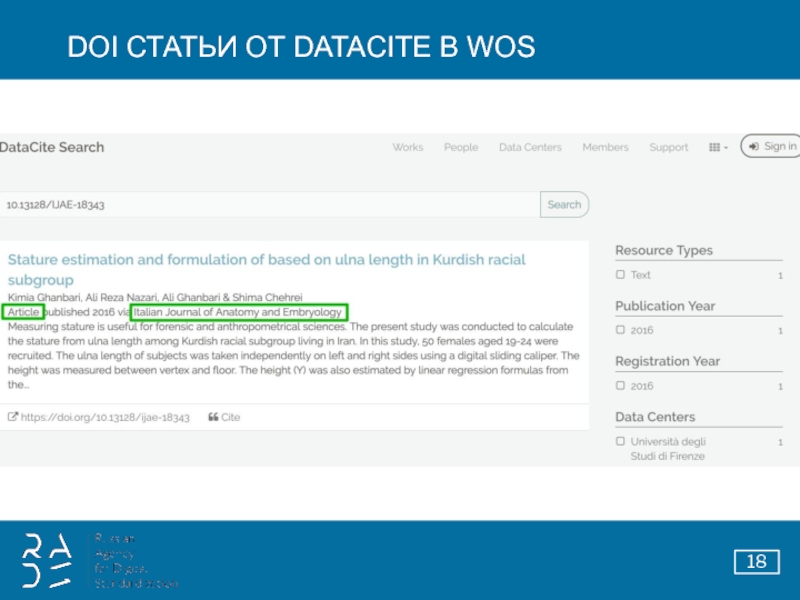Click the Article type label
This screenshot has height=600, width=800.
click(x=23, y=312)
